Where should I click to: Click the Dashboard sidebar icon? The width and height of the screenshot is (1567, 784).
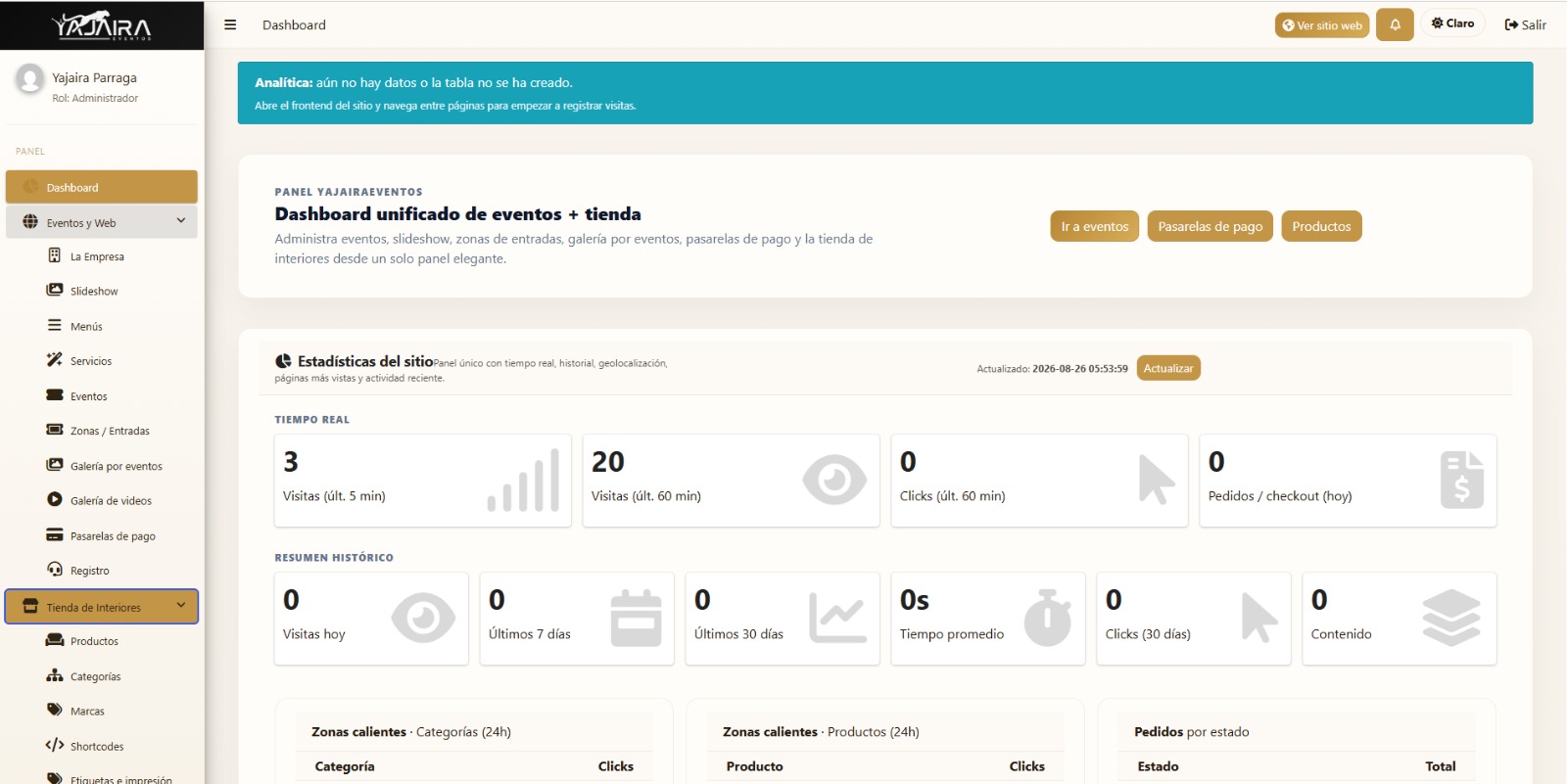click(30, 187)
